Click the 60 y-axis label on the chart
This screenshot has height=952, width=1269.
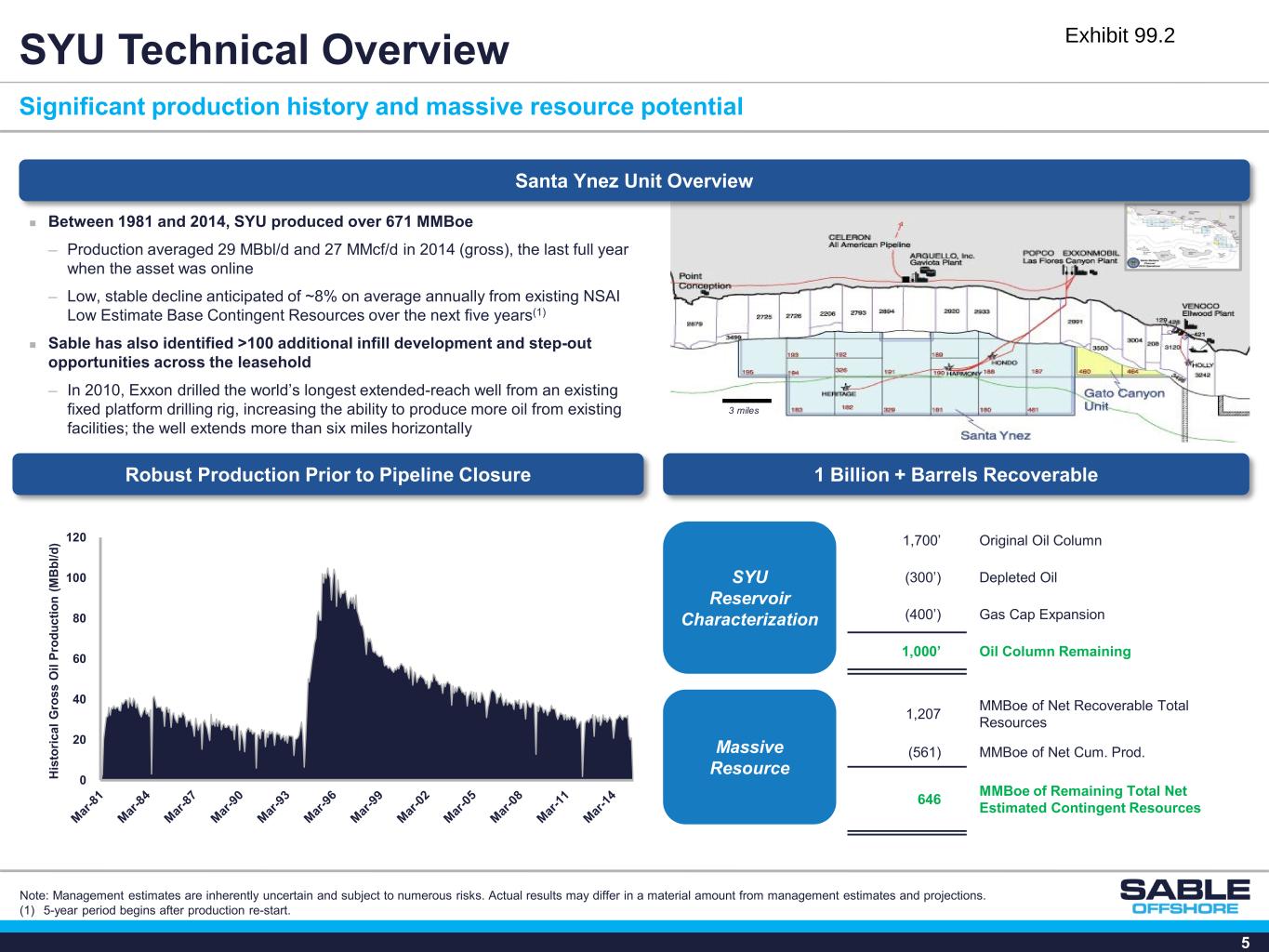tap(79, 659)
